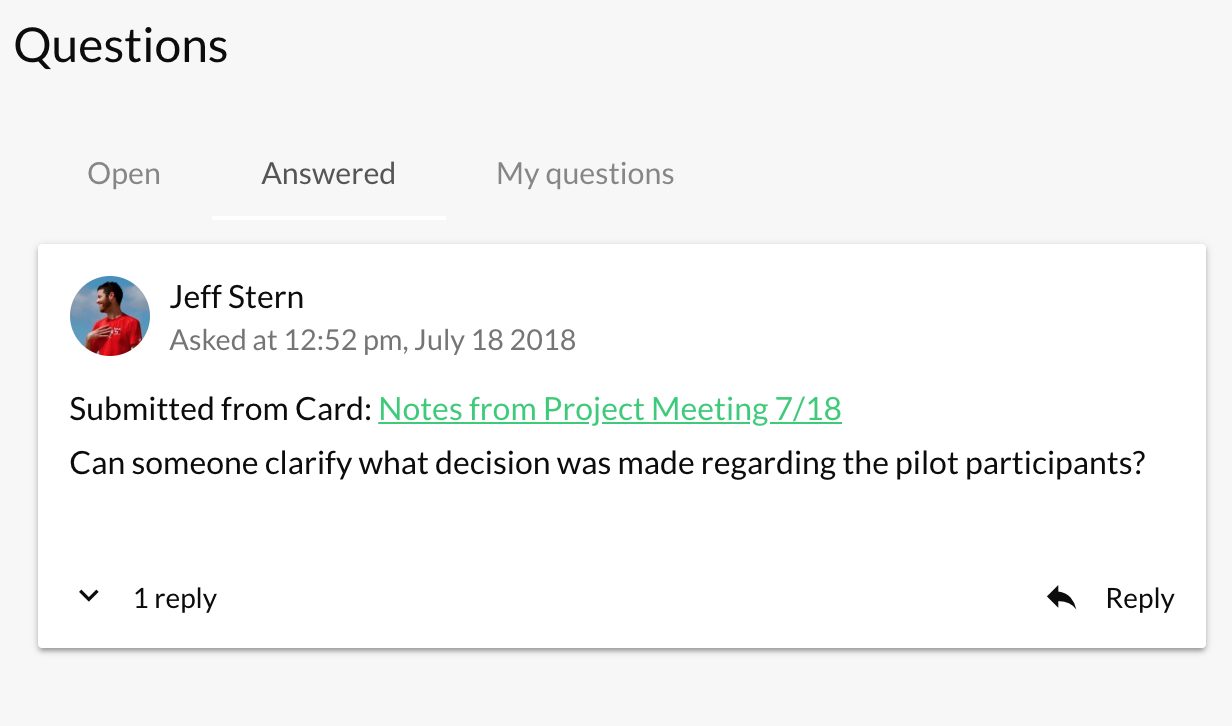Expand replies with the down chevron
The height and width of the screenshot is (726, 1232).
[89, 597]
